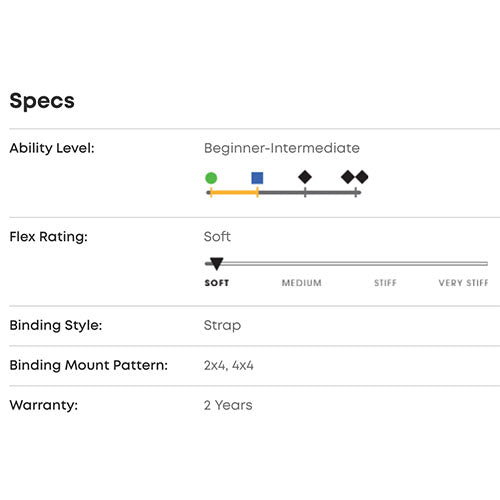Click the Strap binding style value
This screenshot has height=500, width=500.
[x=222, y=326]
